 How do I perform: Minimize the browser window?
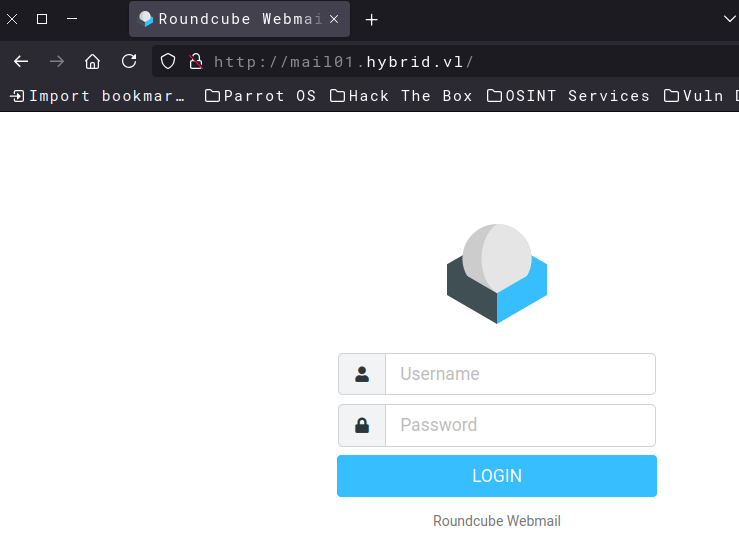(x=72, y=19)
